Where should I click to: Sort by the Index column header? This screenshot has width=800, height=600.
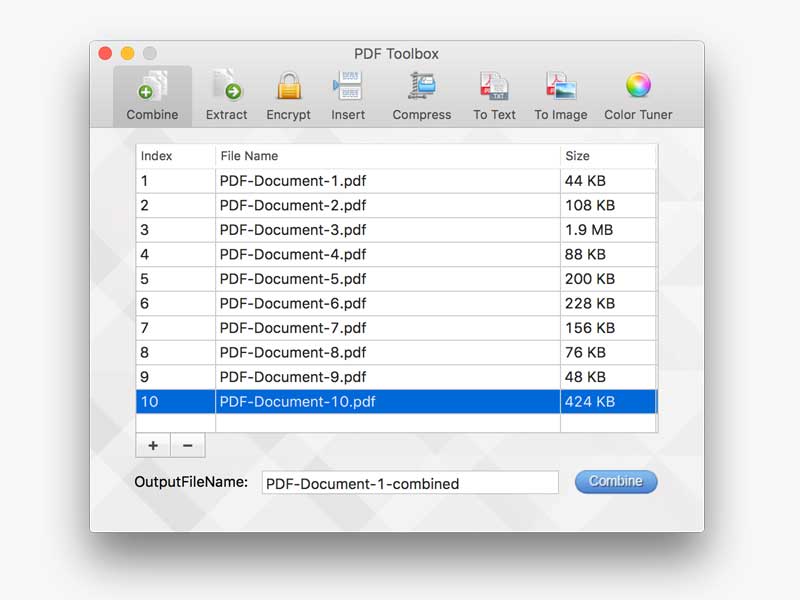point(175,156)
